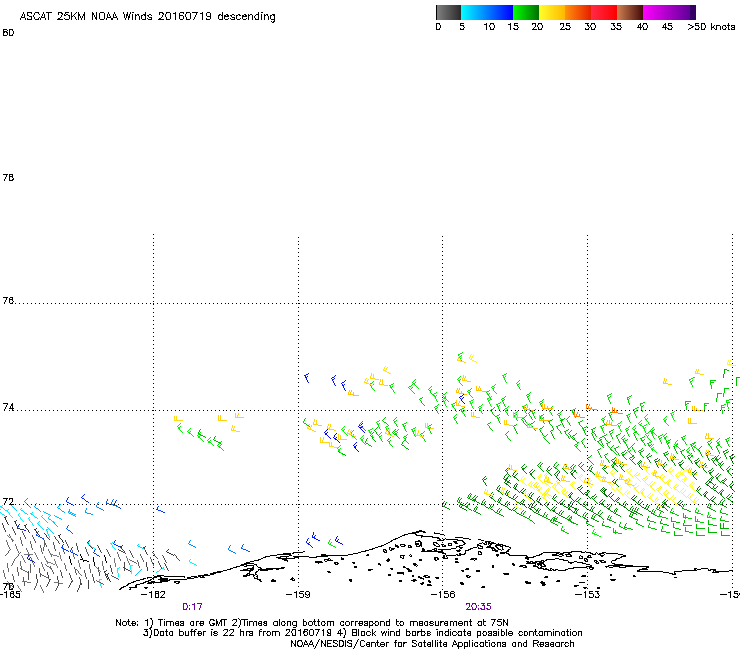Click the NOAA/NESDIS Center credit line

pyautogui.click(x=432, y=644)
